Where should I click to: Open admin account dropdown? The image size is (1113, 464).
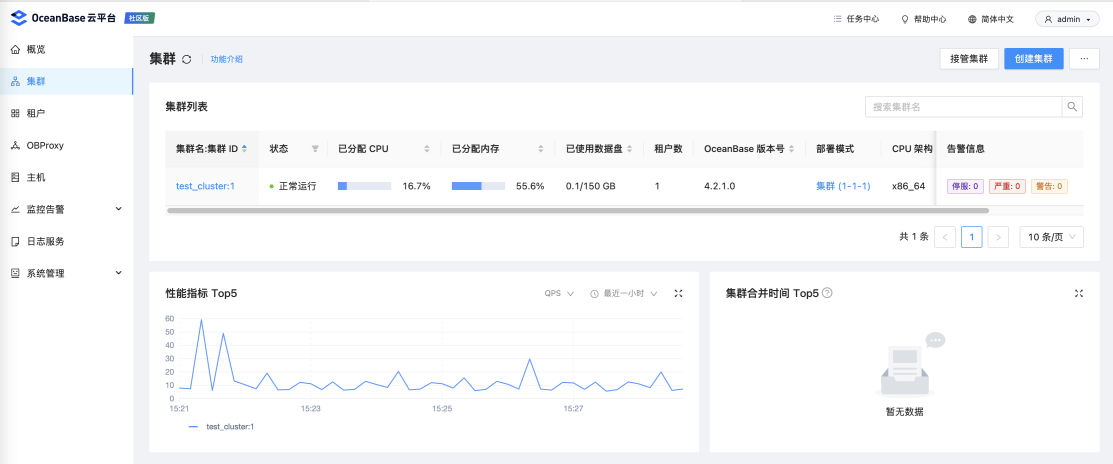(1067, 19)
